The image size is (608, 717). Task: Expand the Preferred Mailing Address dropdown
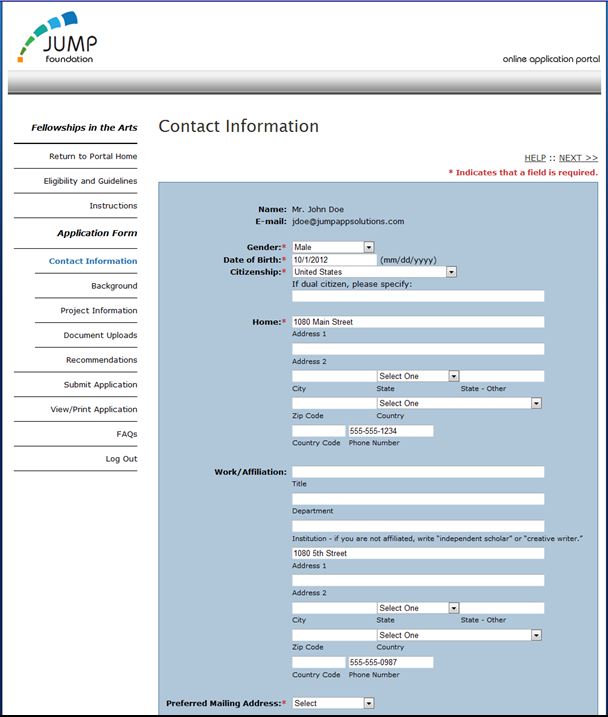(x=333, y=703)
